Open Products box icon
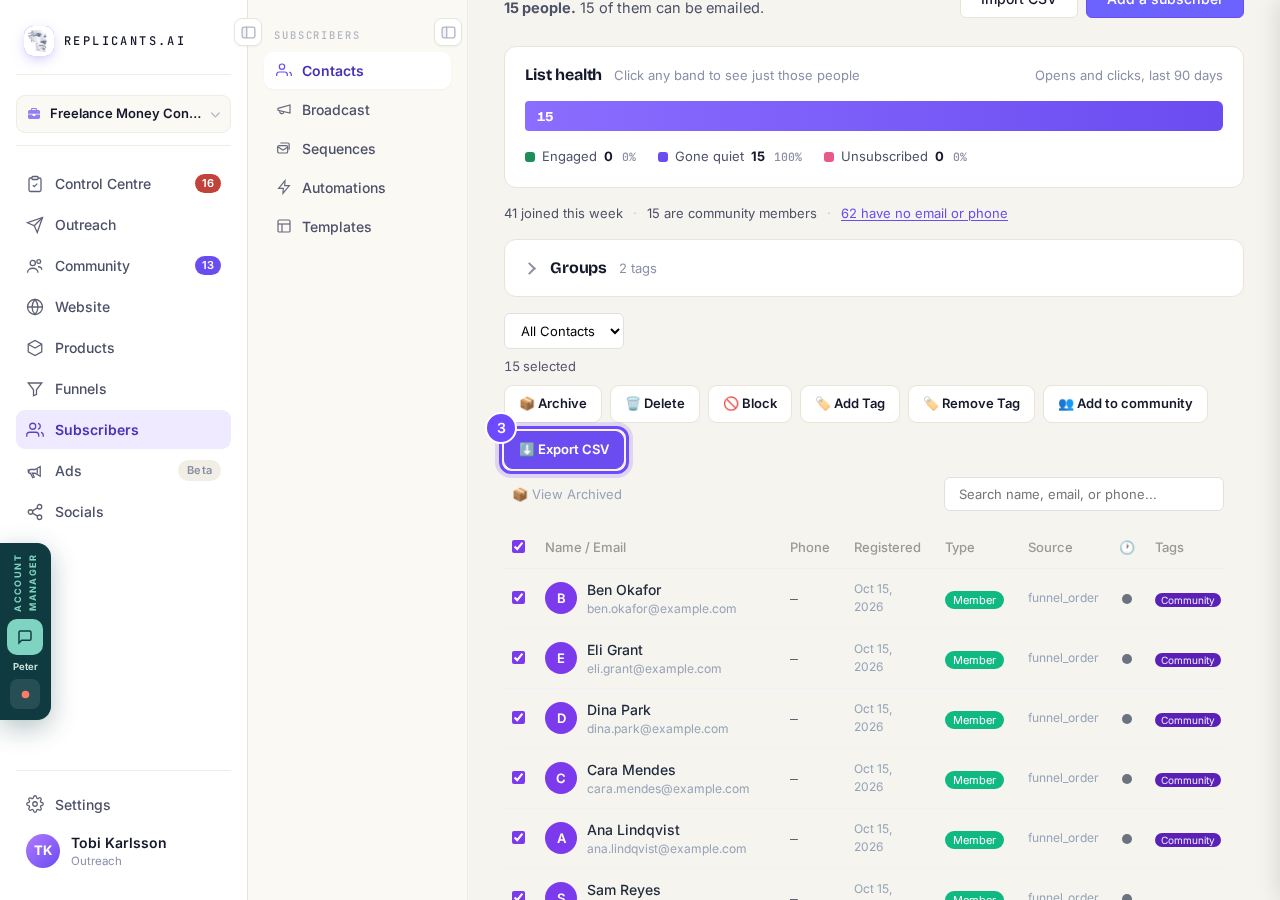 coord(35,348)
